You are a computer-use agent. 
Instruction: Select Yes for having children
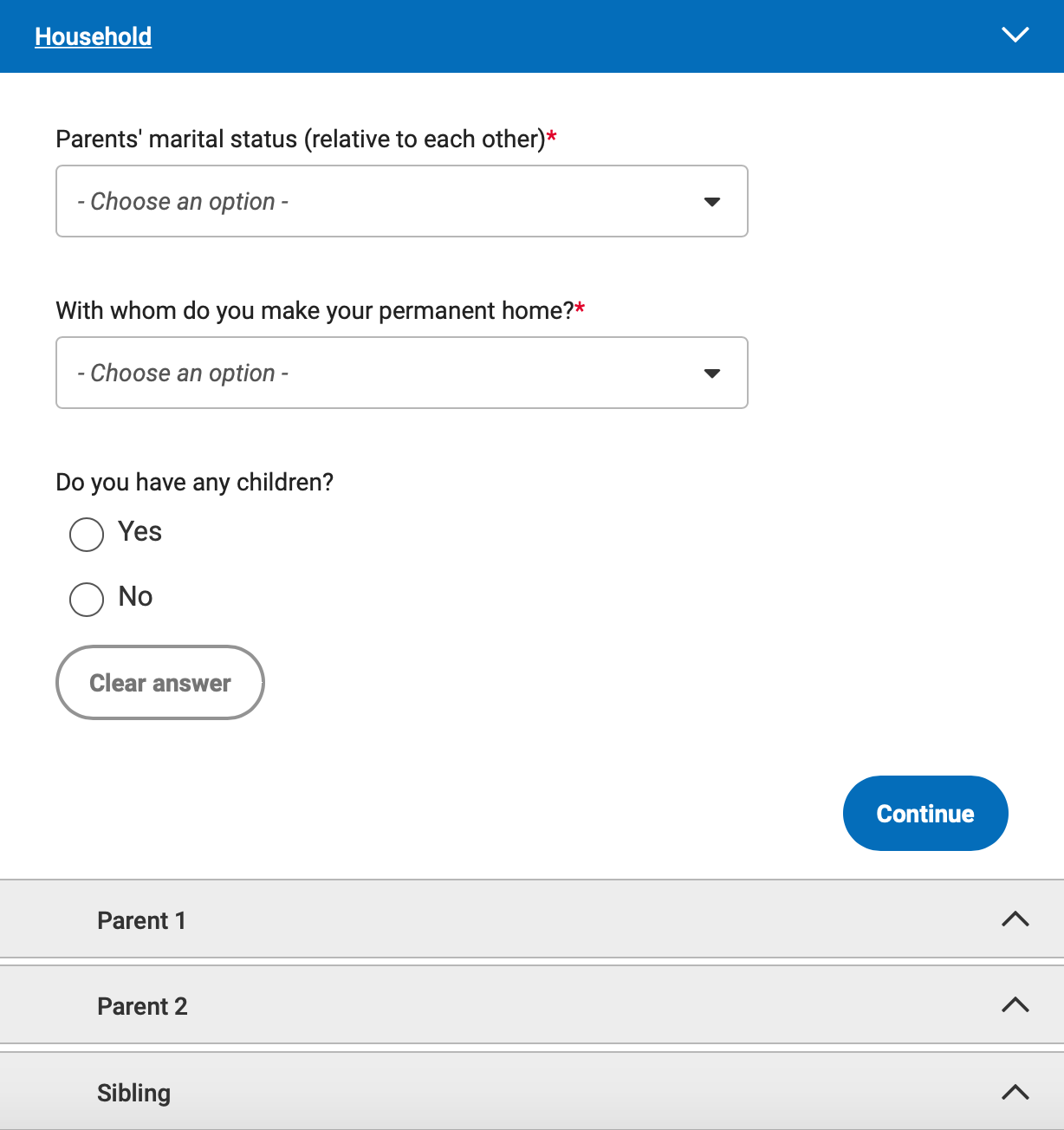86,535
